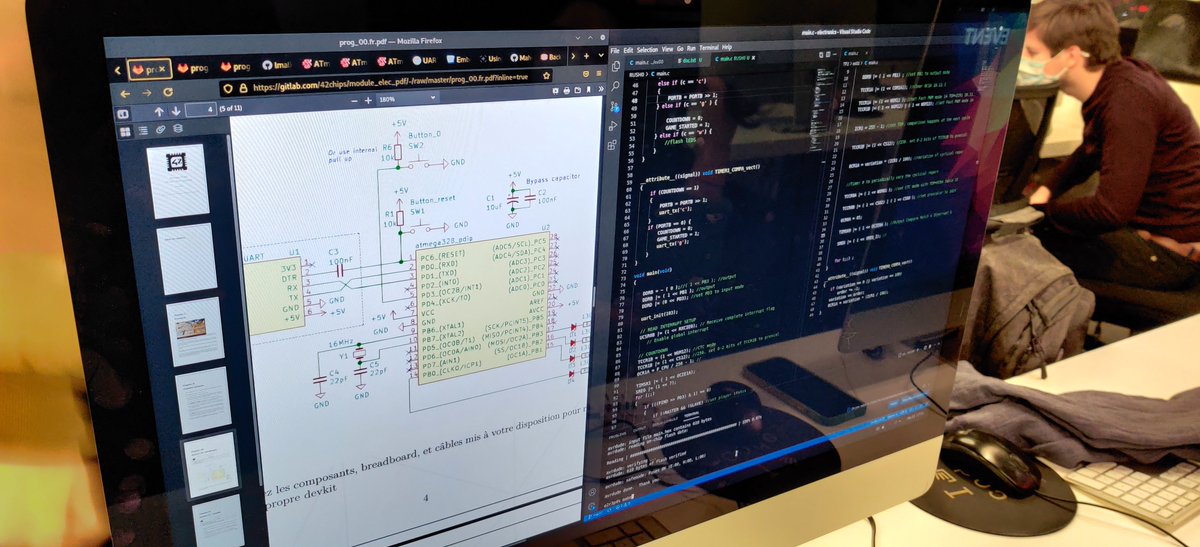Image resolution: width=1200 pixels, height=547 pixels.
Task: Open the VS Code Edit menu
Action: click(628, 50)
